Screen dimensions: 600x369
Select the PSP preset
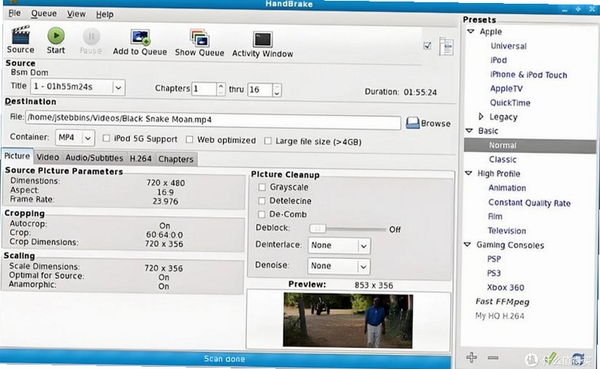tap(494, 259)
